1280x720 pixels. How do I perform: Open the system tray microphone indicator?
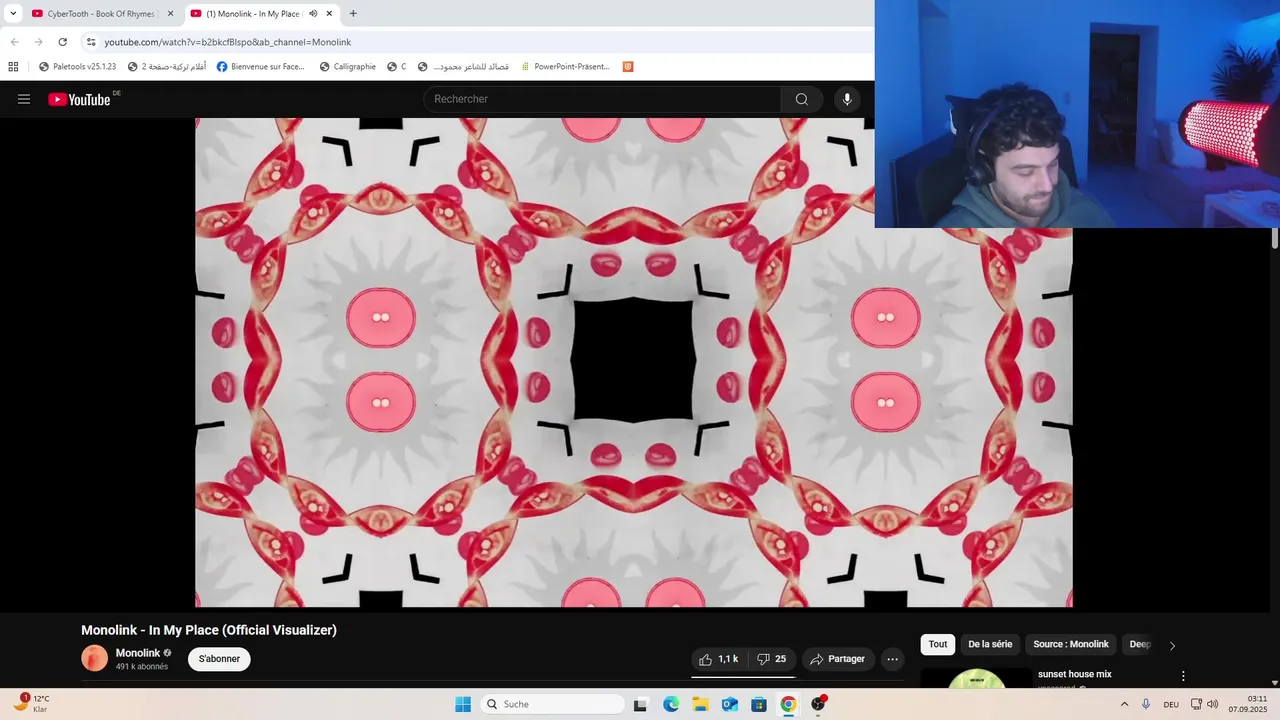point(1146,704)
